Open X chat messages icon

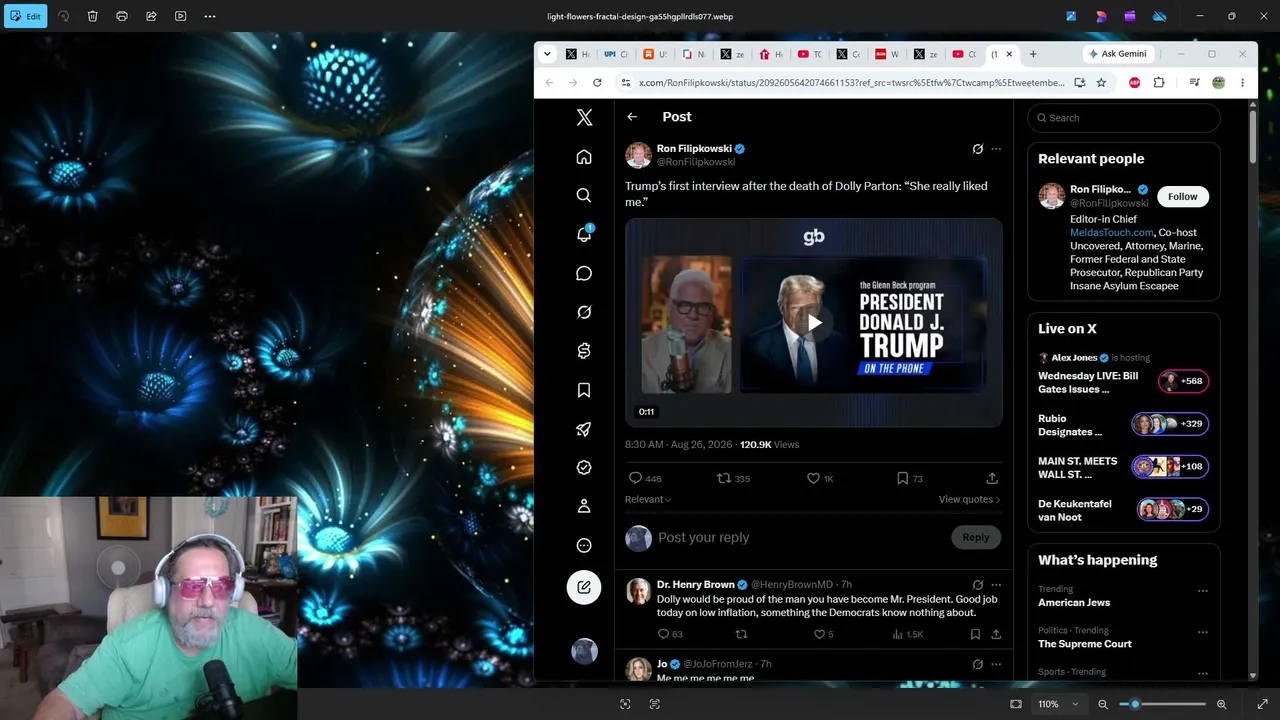tap(584, 273)
